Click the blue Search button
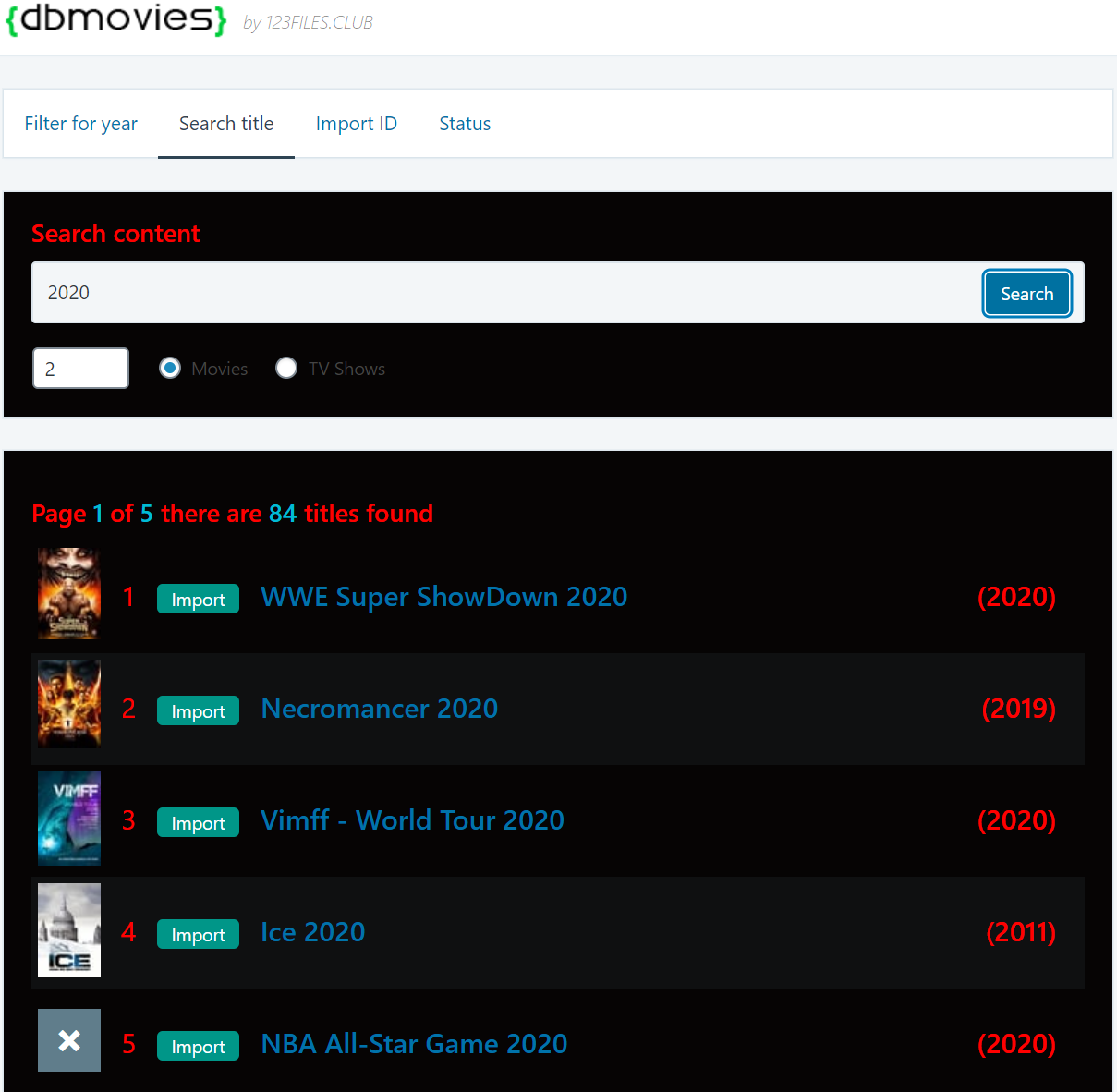Screen dimensions: 1117x1092 pos(1026,294)
